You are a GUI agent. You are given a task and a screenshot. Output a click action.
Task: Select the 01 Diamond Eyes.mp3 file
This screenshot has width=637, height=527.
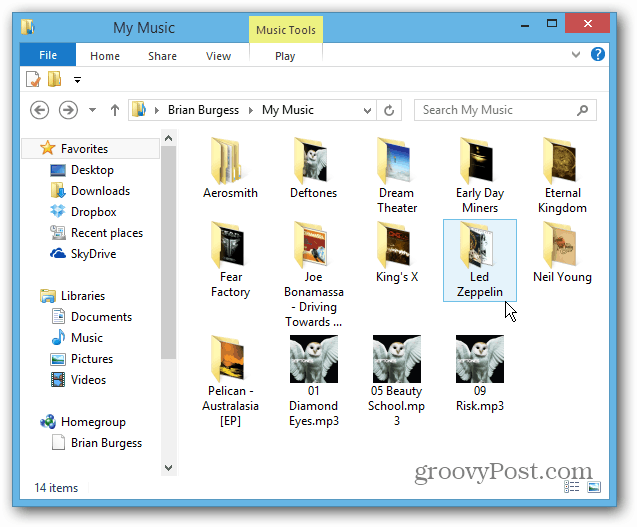coord(313,381)
